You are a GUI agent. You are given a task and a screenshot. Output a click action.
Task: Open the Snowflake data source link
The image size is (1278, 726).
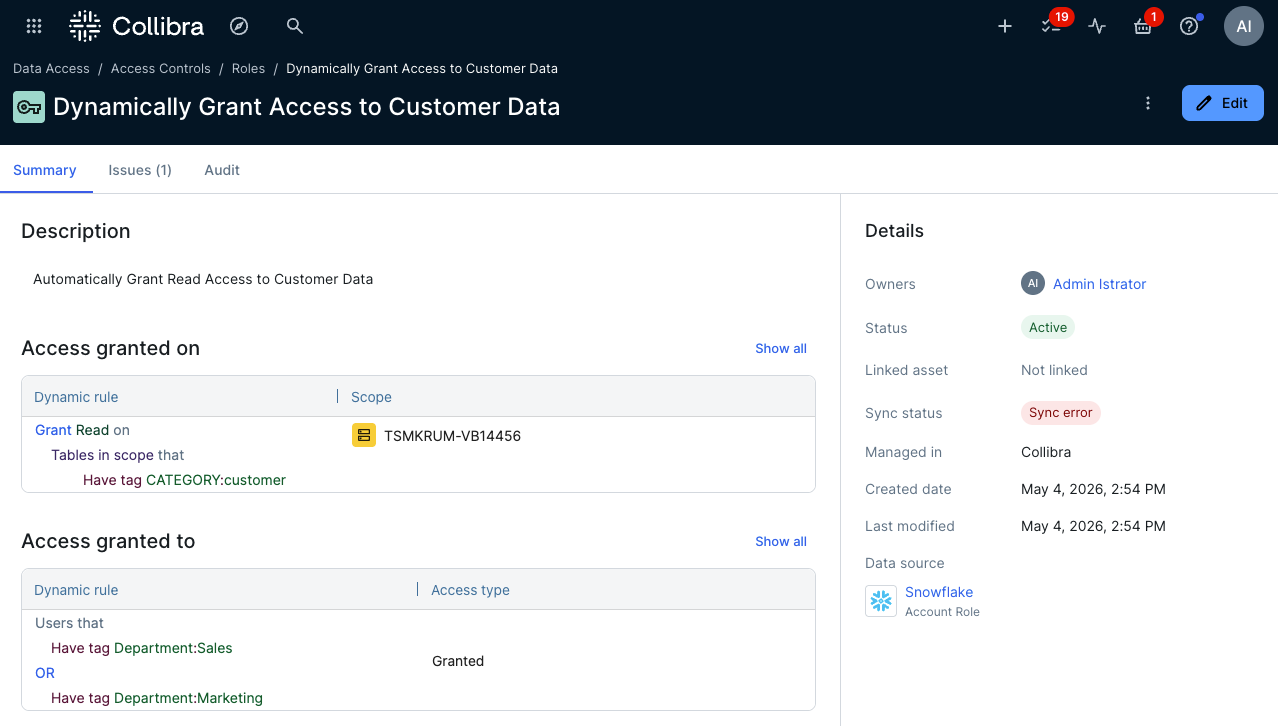(939, 592)
